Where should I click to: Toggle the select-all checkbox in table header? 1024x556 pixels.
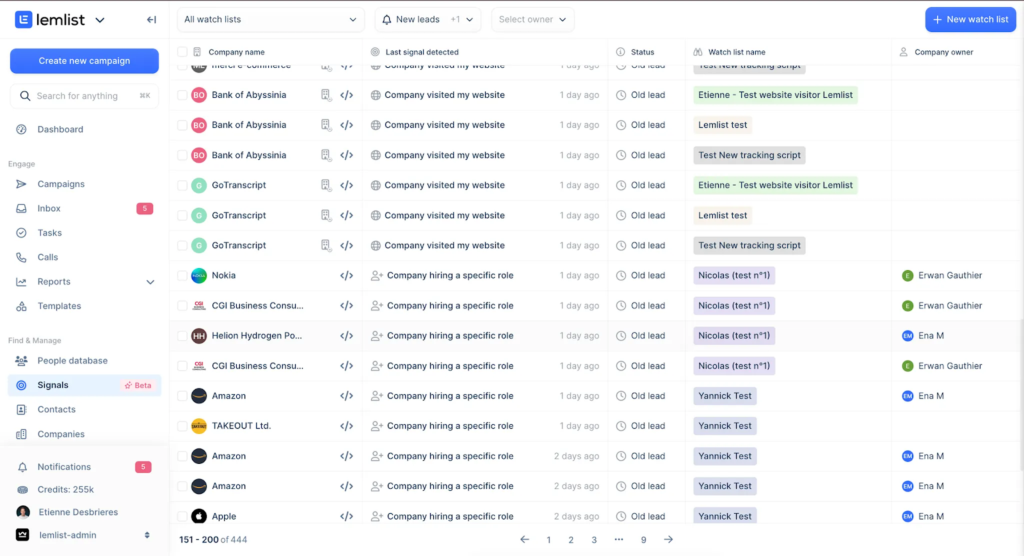tap(182, 52)
